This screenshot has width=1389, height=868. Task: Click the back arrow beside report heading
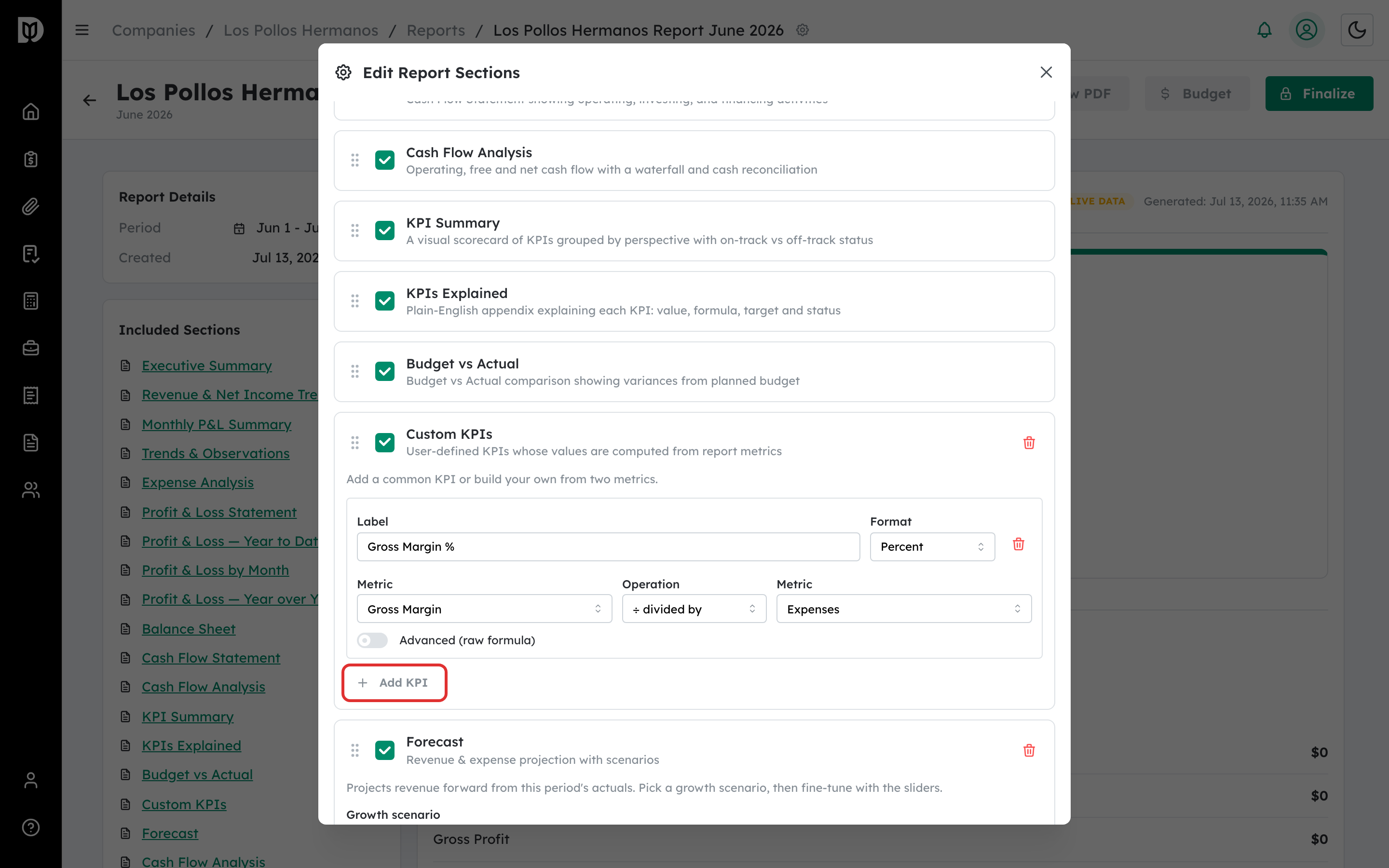click(90, 100)
